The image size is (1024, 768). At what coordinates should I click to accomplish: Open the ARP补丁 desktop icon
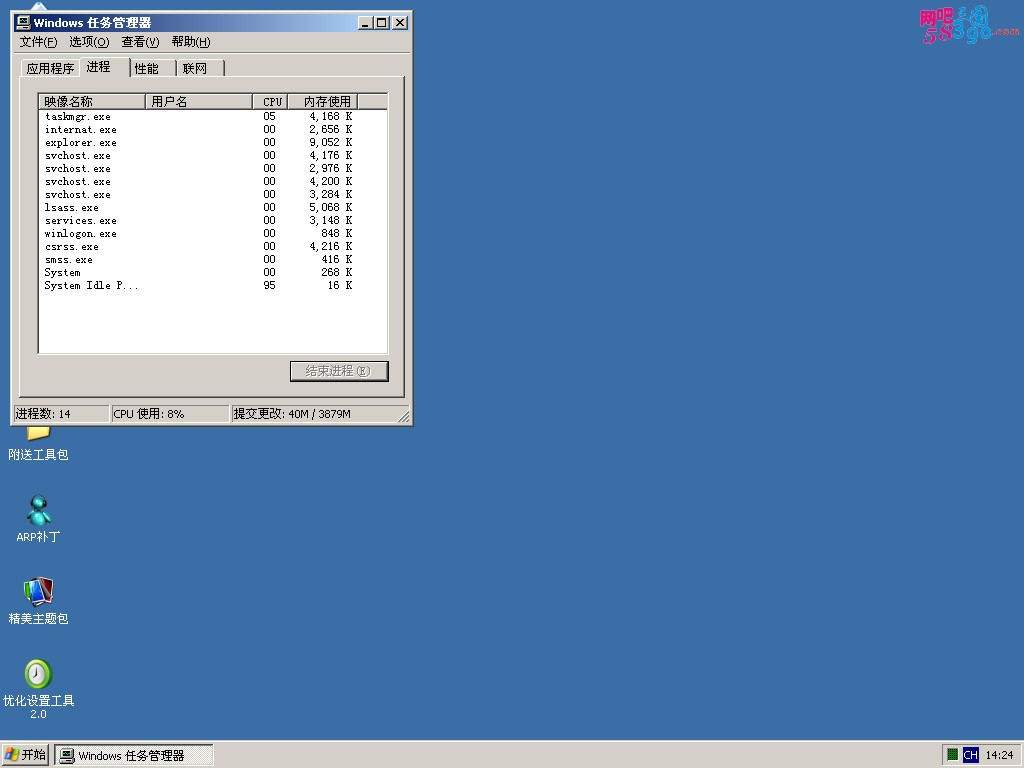[x=38, y=511]
